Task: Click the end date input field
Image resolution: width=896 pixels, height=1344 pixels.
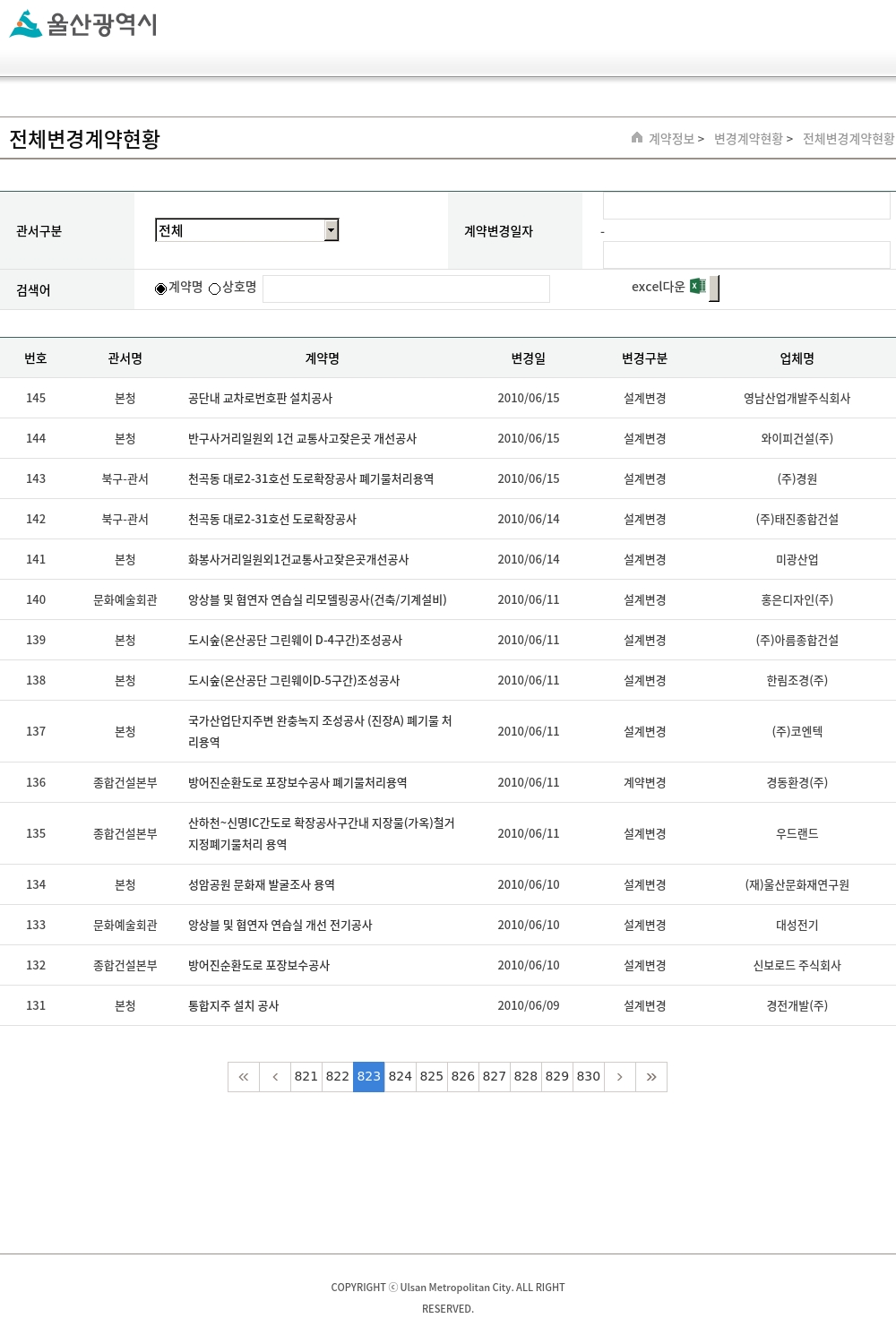Action: pos(745,255)
